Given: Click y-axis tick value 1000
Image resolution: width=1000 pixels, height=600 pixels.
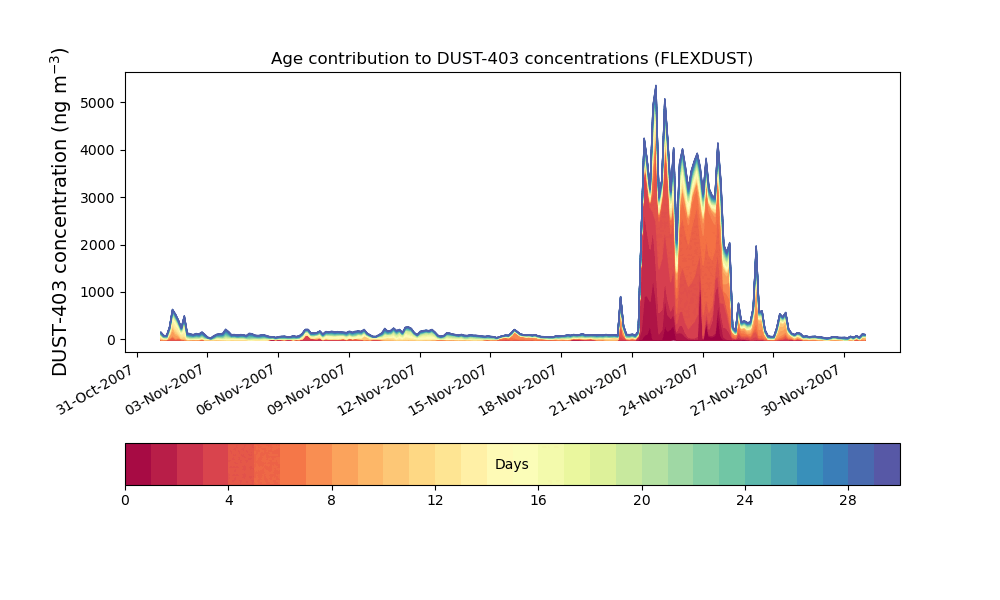Looking at the screenshot, I should (98, 293).
